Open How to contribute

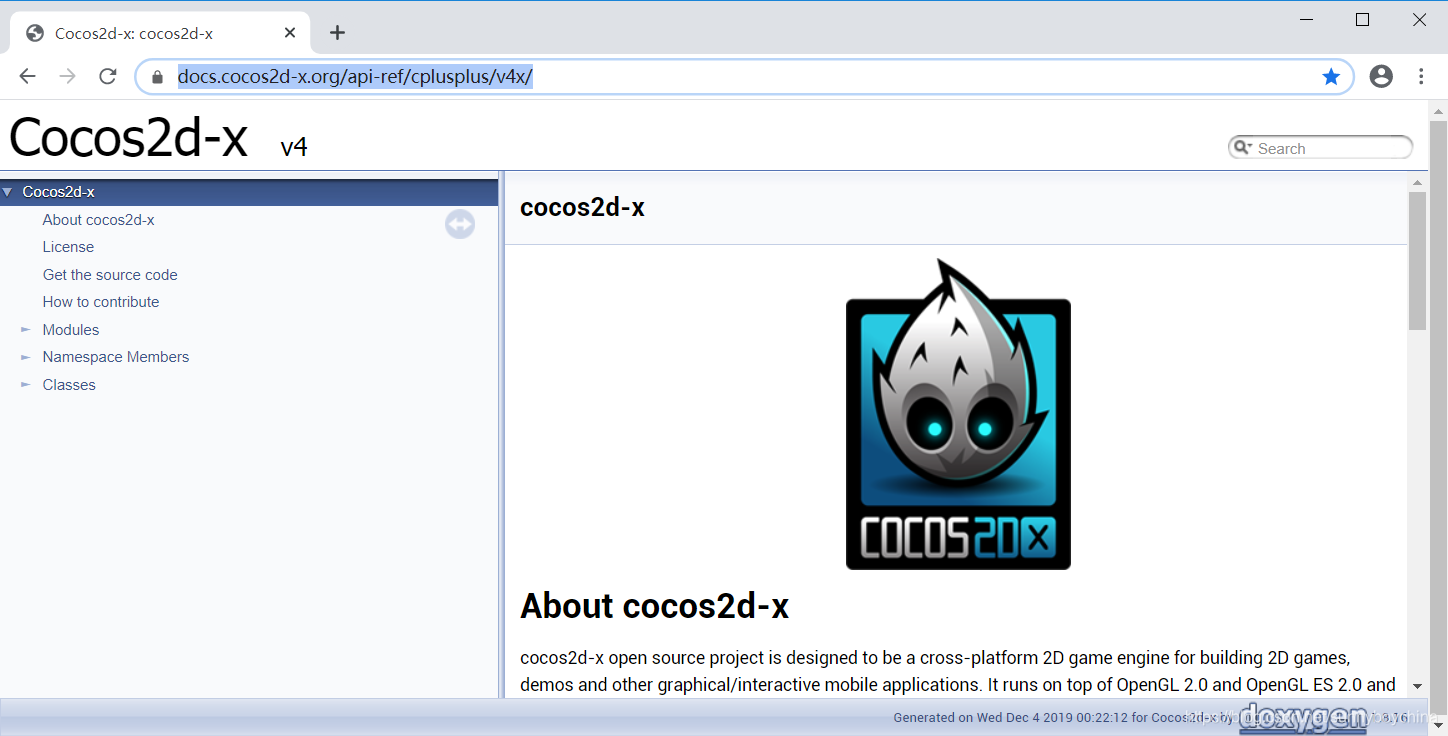point(101,302)
